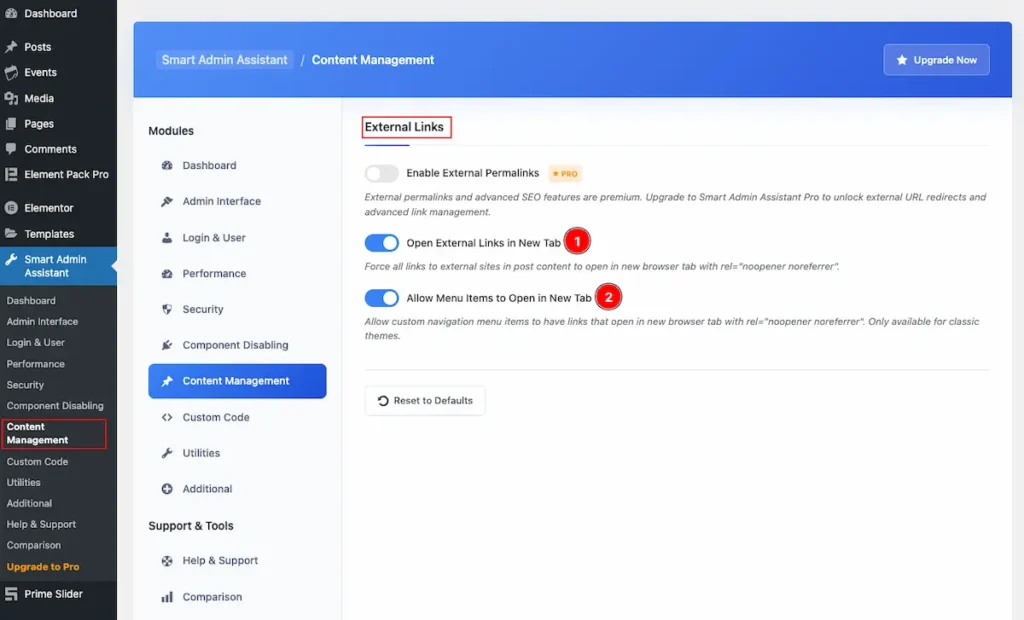
Task: Open Component Disabling module
Action: click(x=237, y=345)
